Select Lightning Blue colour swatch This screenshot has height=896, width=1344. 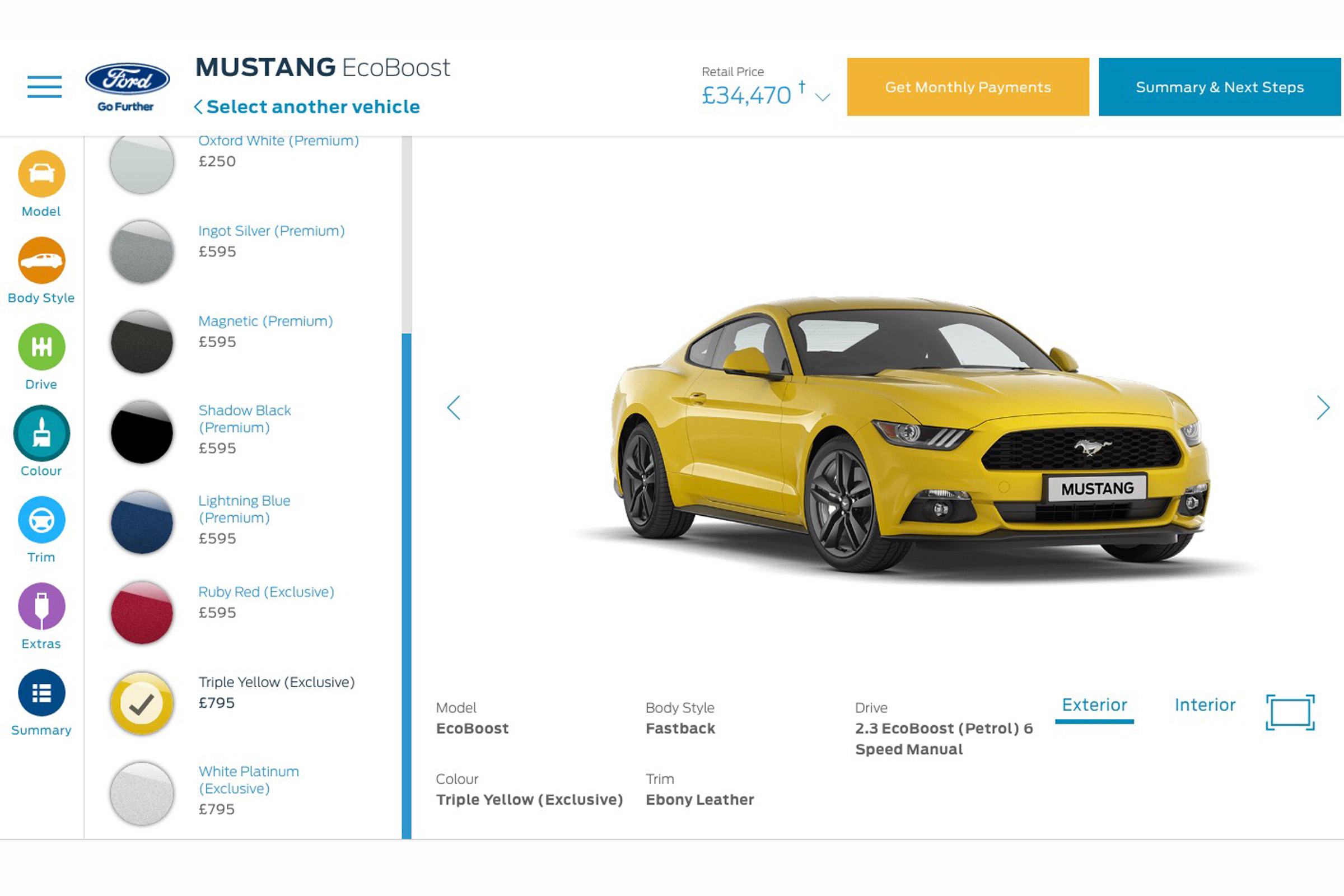[x=142, y=522]
